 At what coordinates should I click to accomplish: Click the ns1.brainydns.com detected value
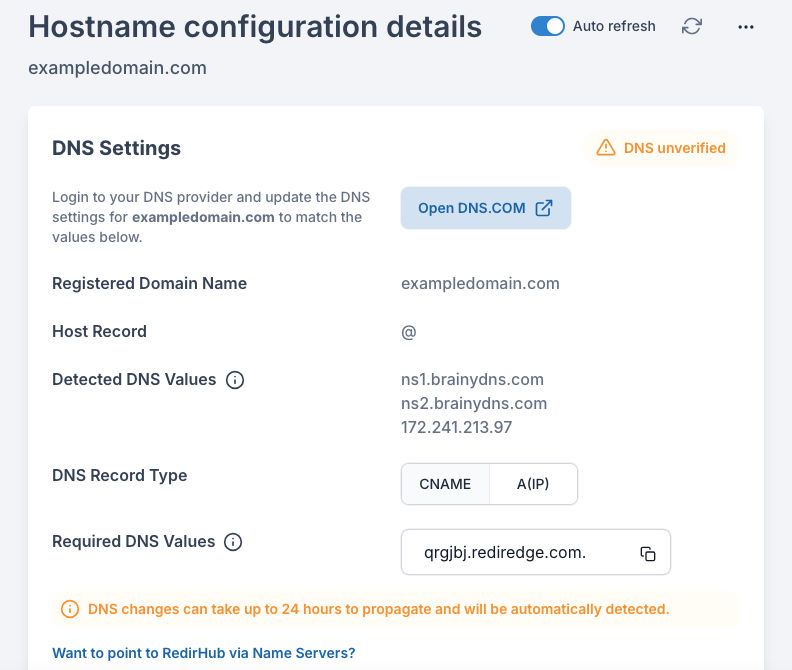point(472,379)
